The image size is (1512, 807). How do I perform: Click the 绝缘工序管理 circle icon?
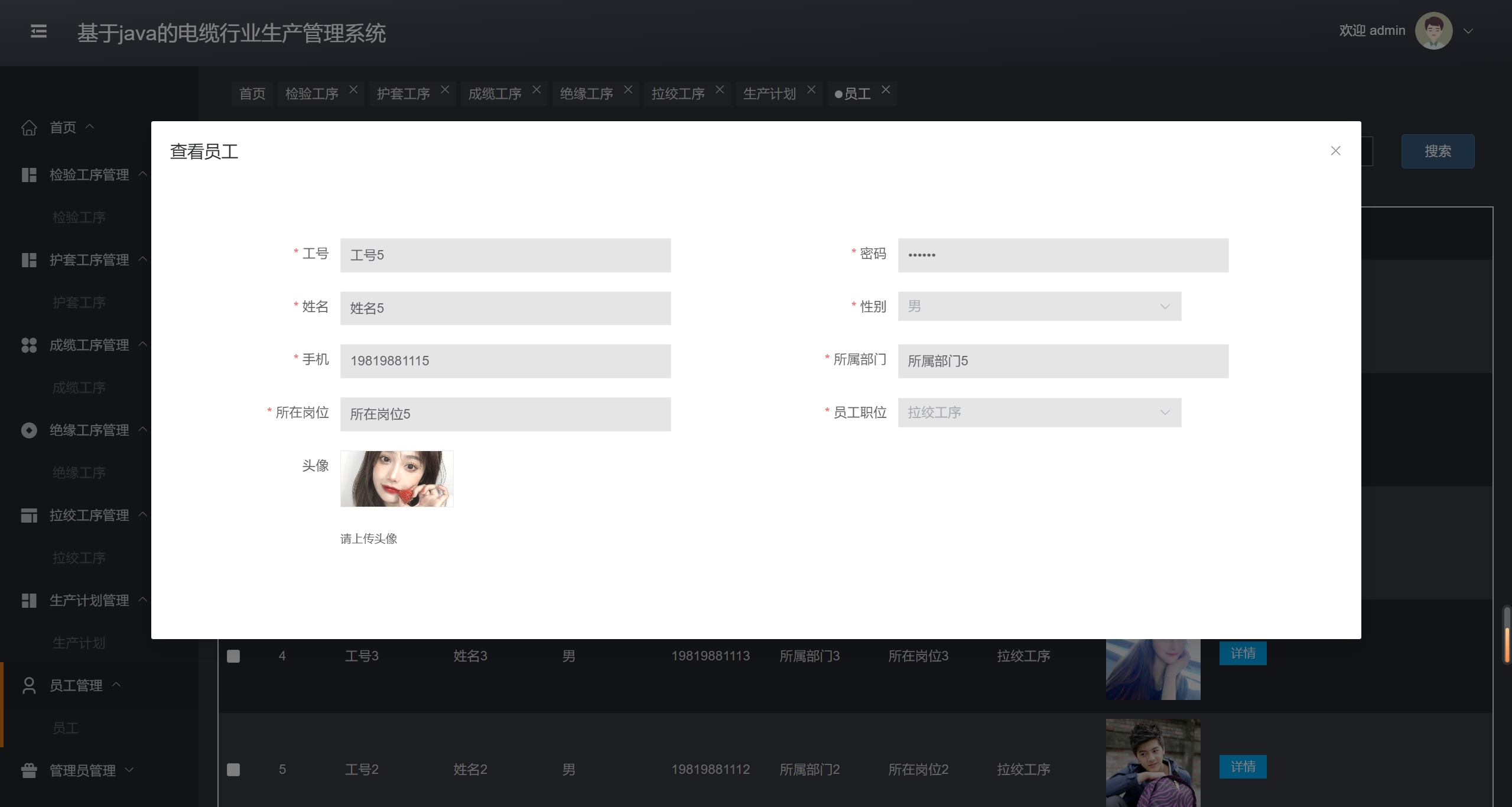pyautogui.click(x=29, y=430)
